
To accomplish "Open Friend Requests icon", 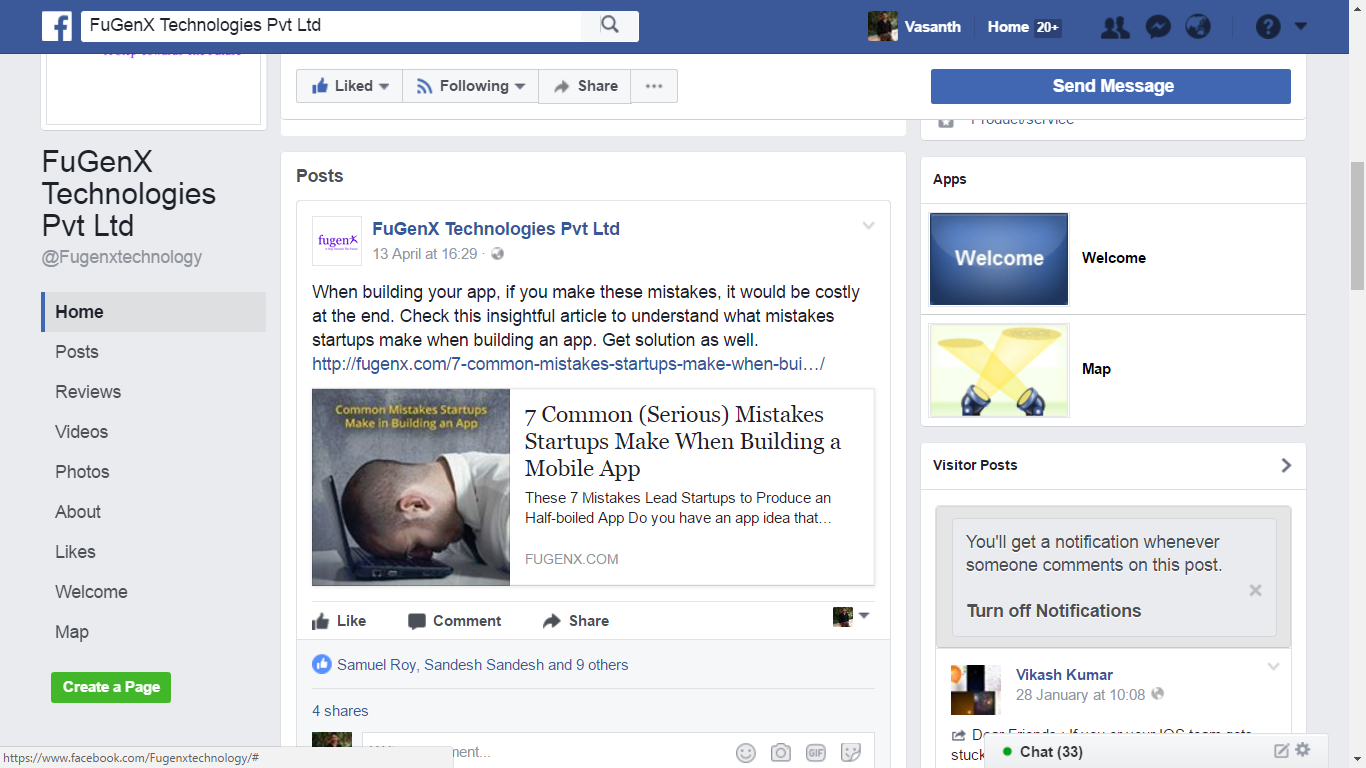I will [1115, 27].
